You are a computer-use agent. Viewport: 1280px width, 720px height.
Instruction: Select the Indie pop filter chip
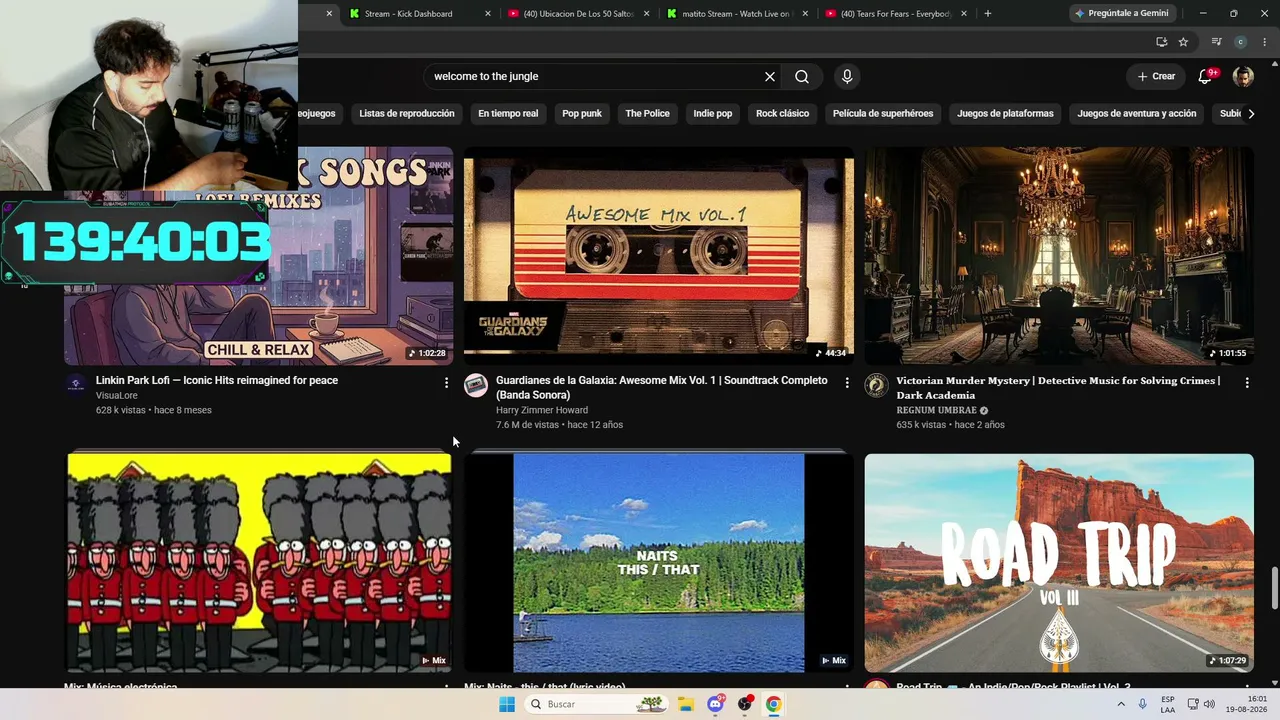[x=713, y=114]
